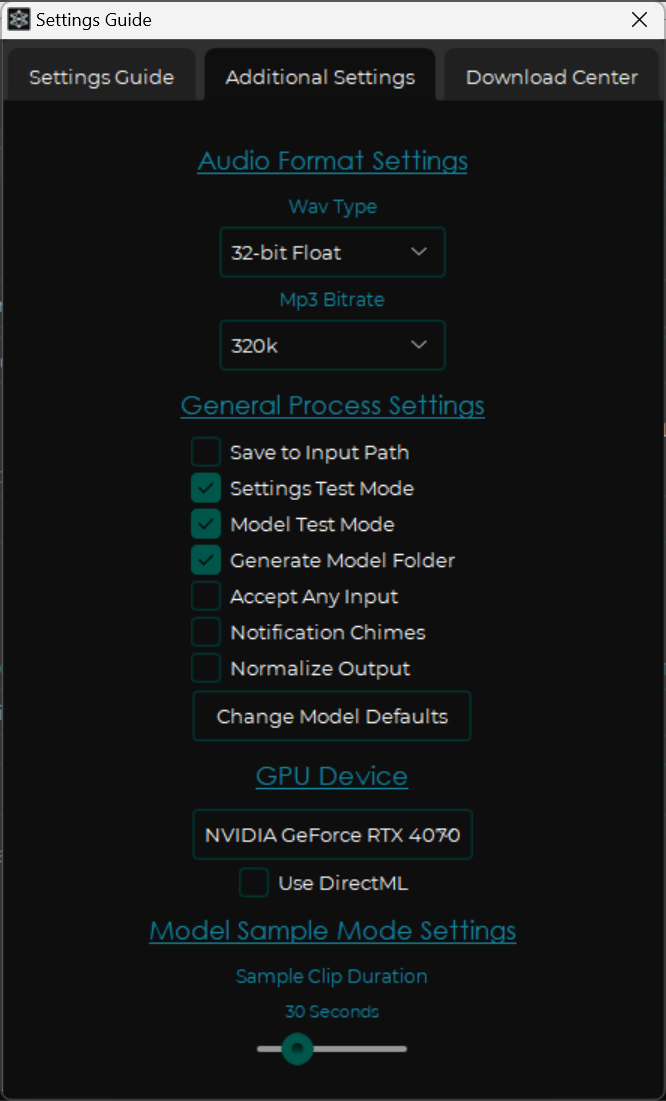Viewport: 666px width, 1101px height.
Task: Select 32-bit Float in Wav Type
Action: 332,252
